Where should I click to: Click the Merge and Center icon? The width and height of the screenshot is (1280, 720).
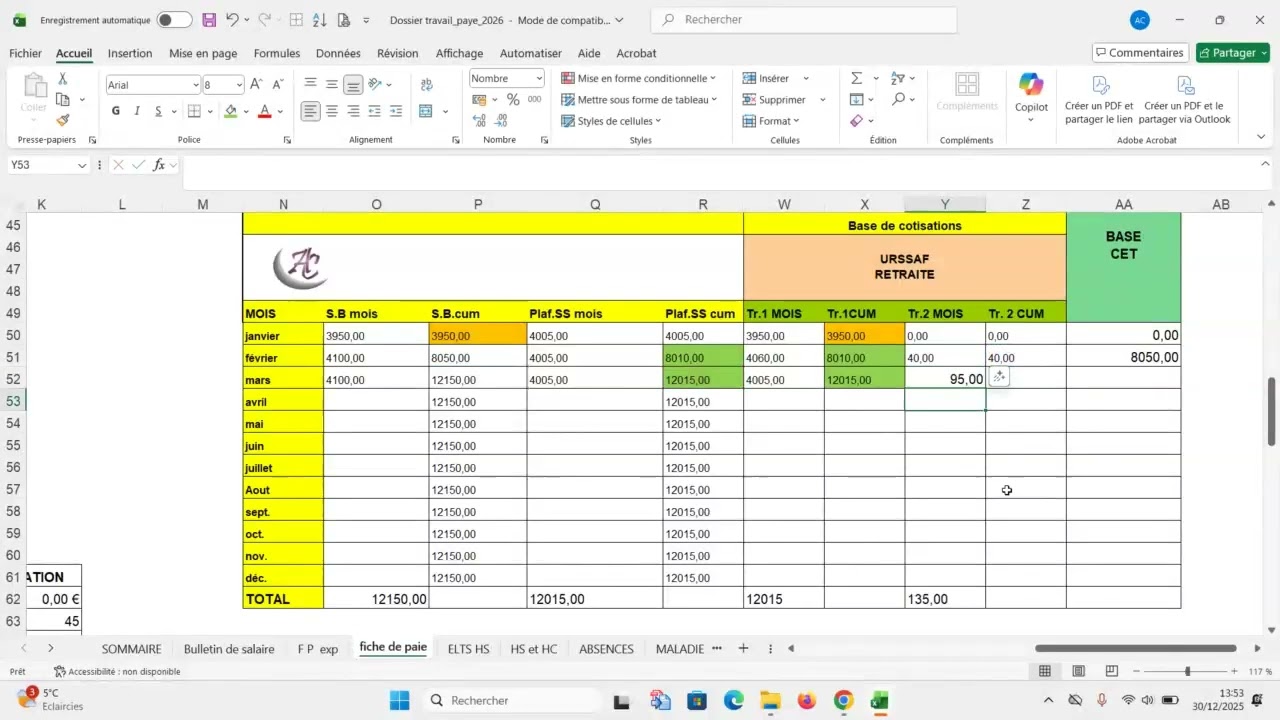[x=426, y=111]
